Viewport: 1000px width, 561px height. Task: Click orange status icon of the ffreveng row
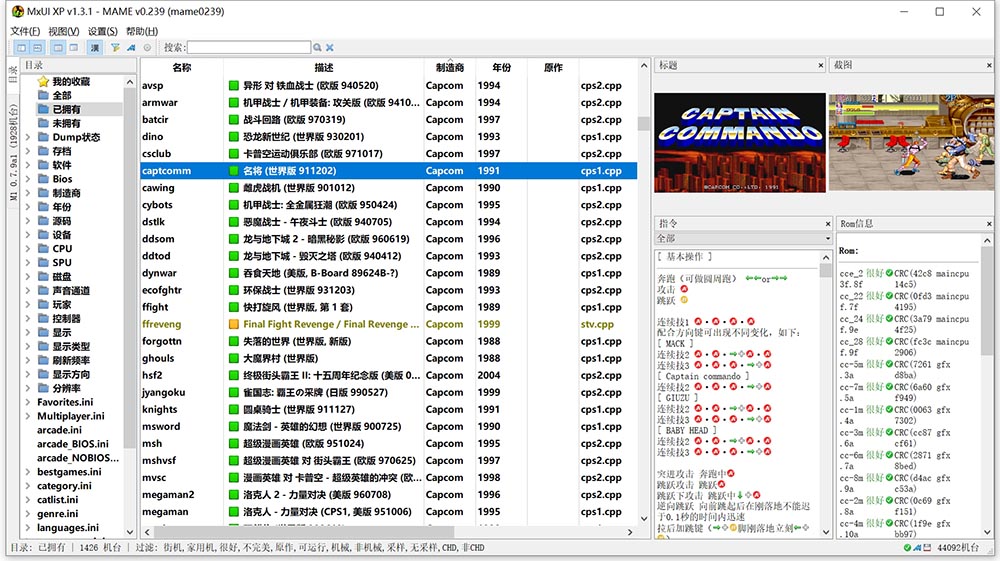pos(234,324)
